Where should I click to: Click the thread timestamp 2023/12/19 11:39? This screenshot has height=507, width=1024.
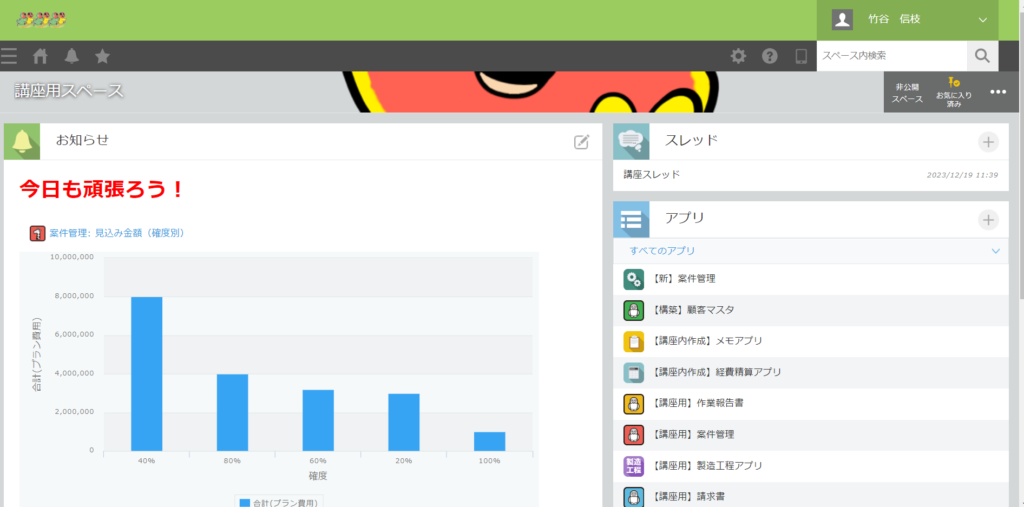[962, 175]
